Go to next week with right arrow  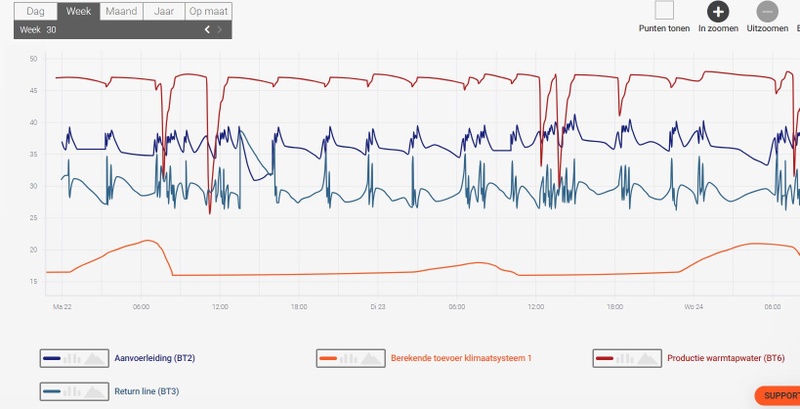click(220, 30)
